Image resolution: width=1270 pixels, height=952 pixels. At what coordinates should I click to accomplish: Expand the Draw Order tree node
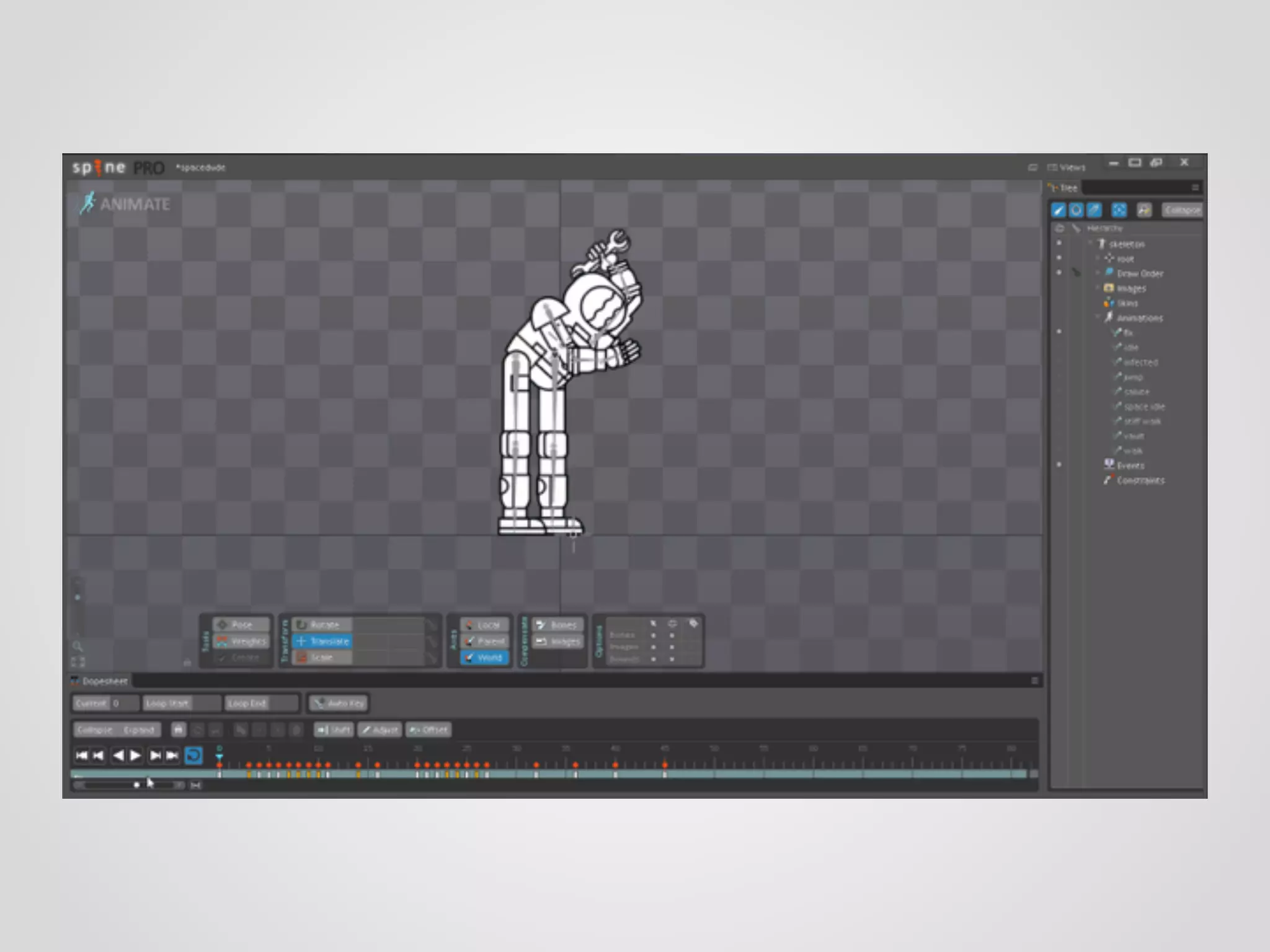point(1098,273)
